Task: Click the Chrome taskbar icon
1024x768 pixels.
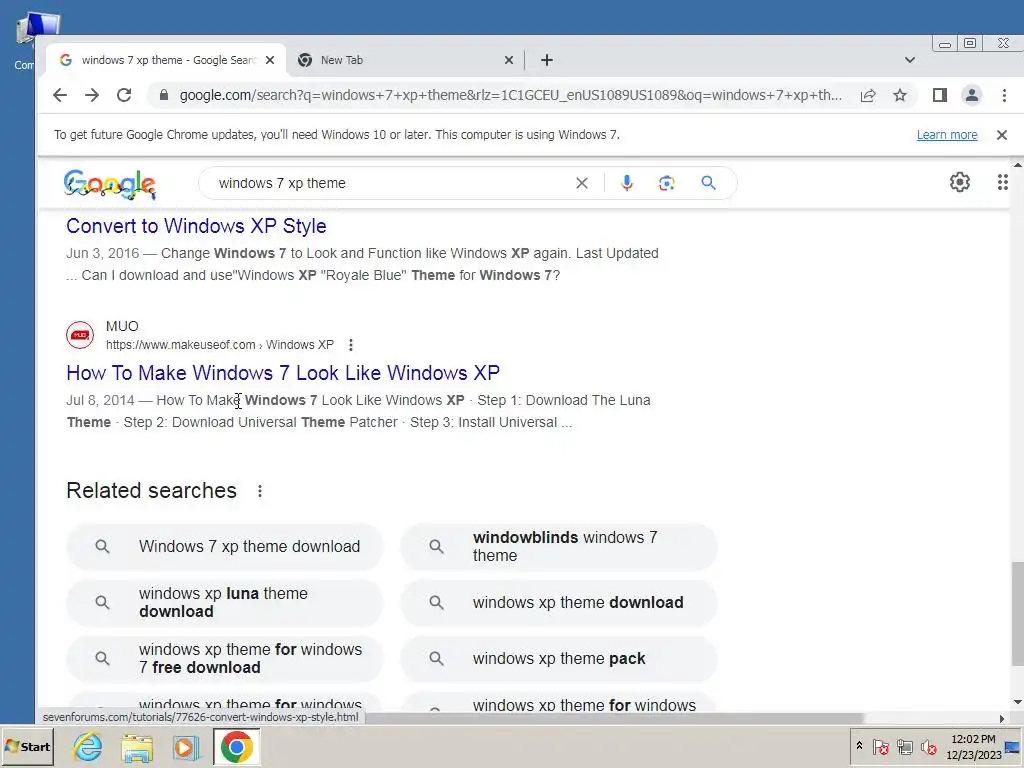Action: pos(236,746)
